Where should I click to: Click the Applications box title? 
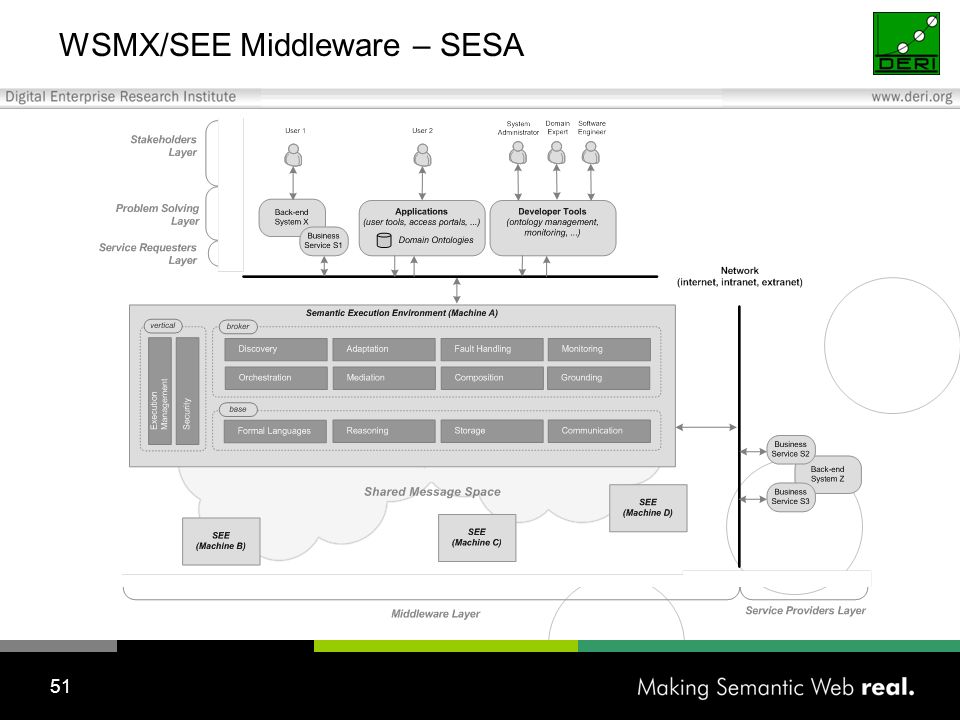tap(421, 211)
